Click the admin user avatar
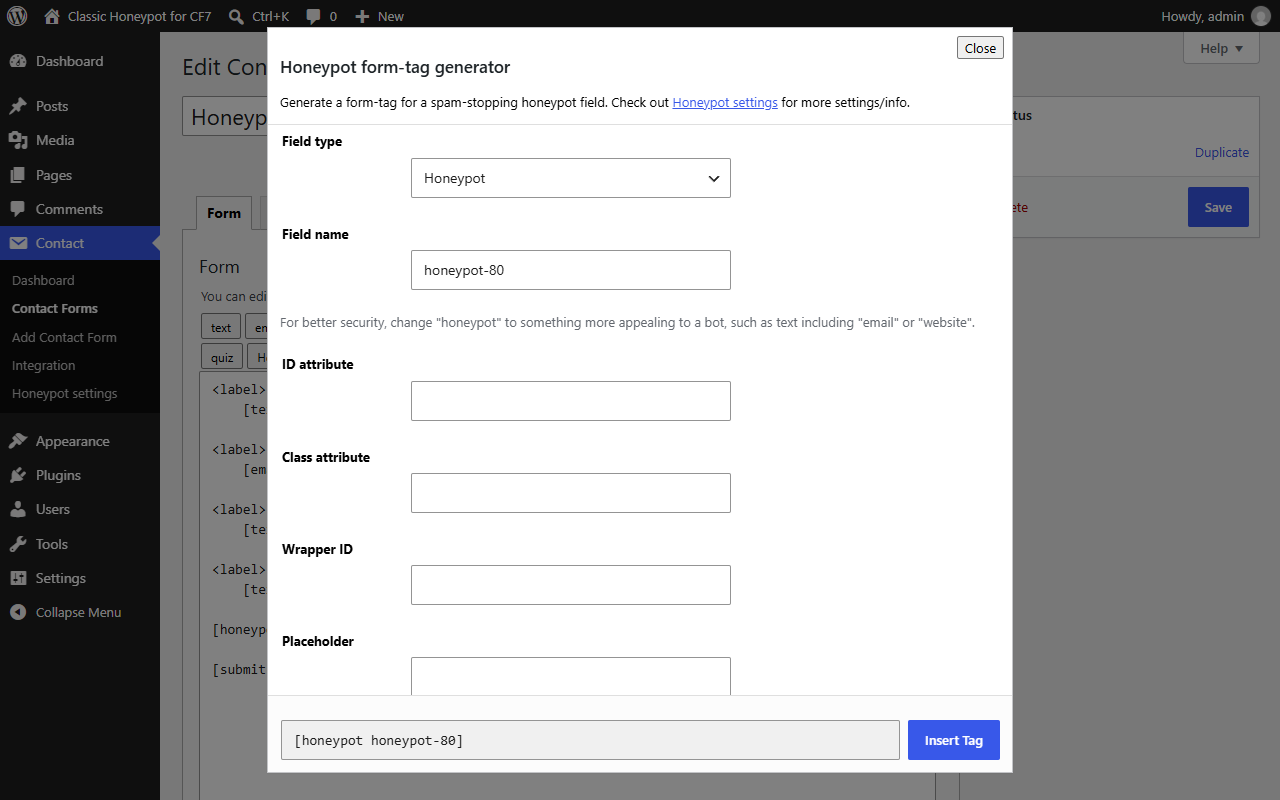Viewport: 1280px width, 800px height. 1260,16
